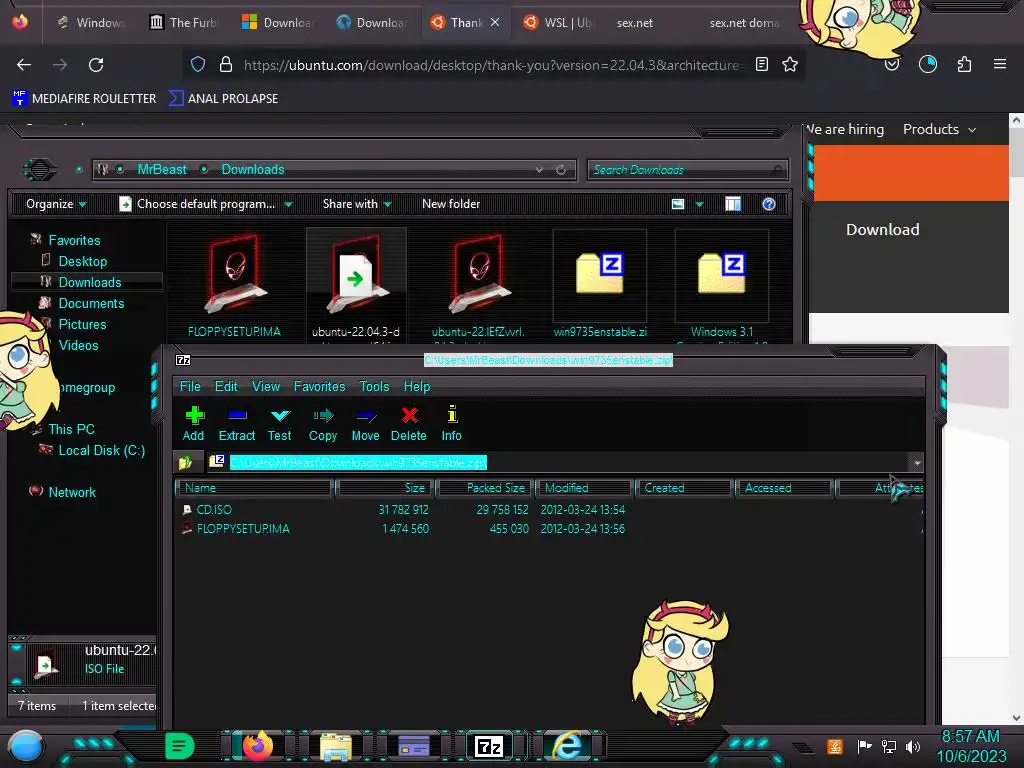Sort 7-Zip list by Size column
This screenshot has width=1024, height=768.
coord(385,488)
